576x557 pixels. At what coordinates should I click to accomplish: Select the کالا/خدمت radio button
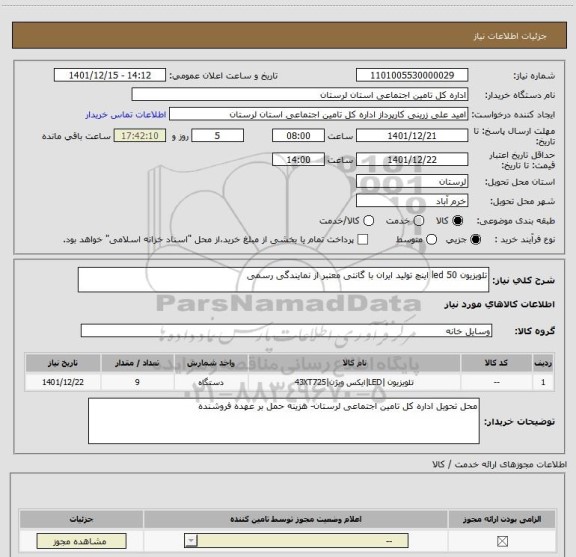[368, 221]
